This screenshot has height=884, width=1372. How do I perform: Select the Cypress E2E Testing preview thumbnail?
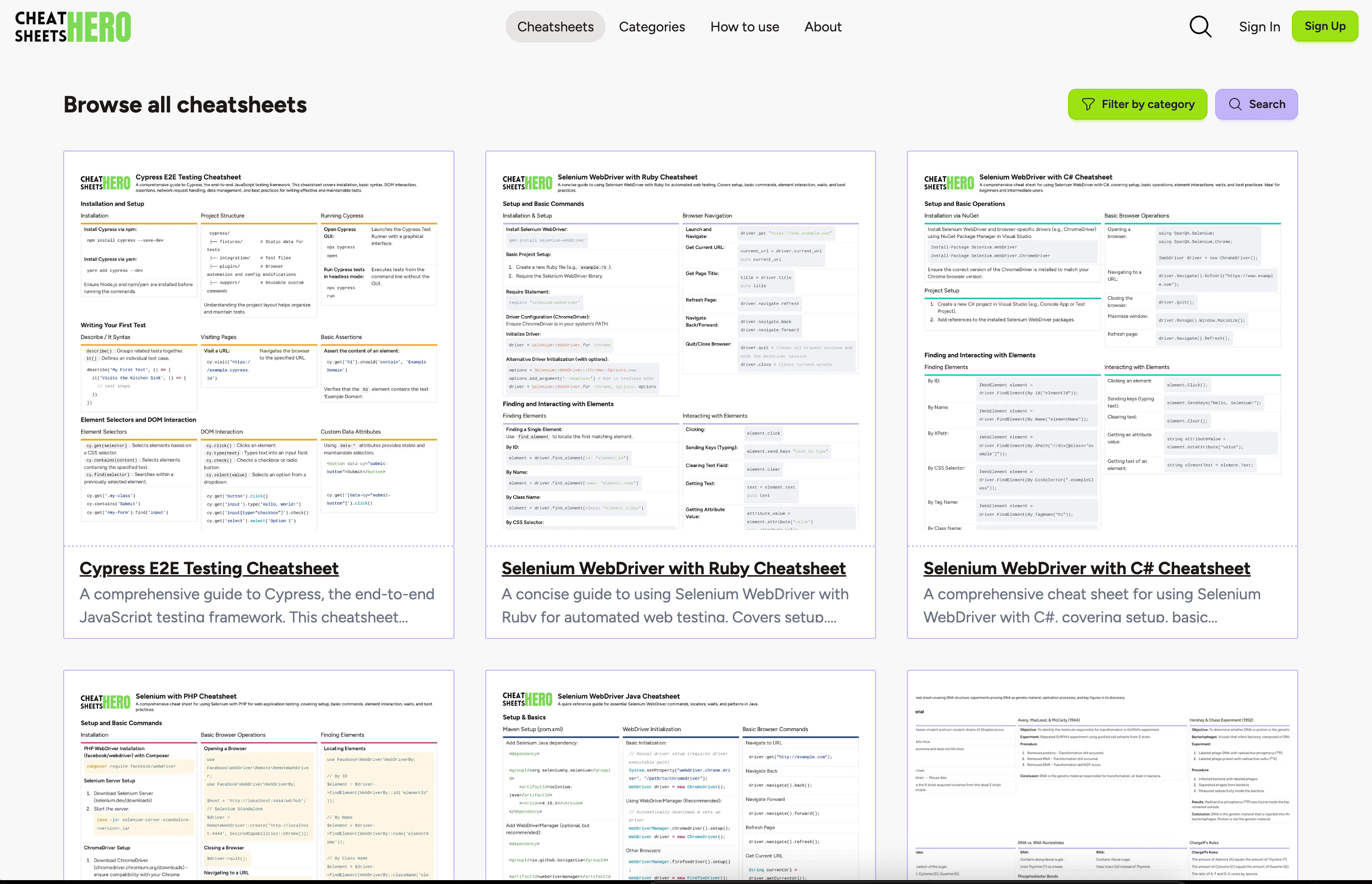pos(258,348)
